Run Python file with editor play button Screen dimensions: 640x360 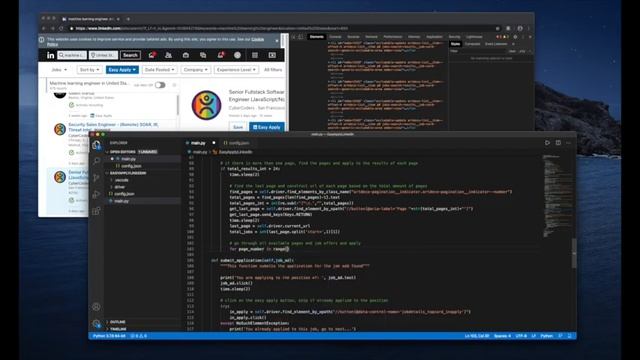547,143
